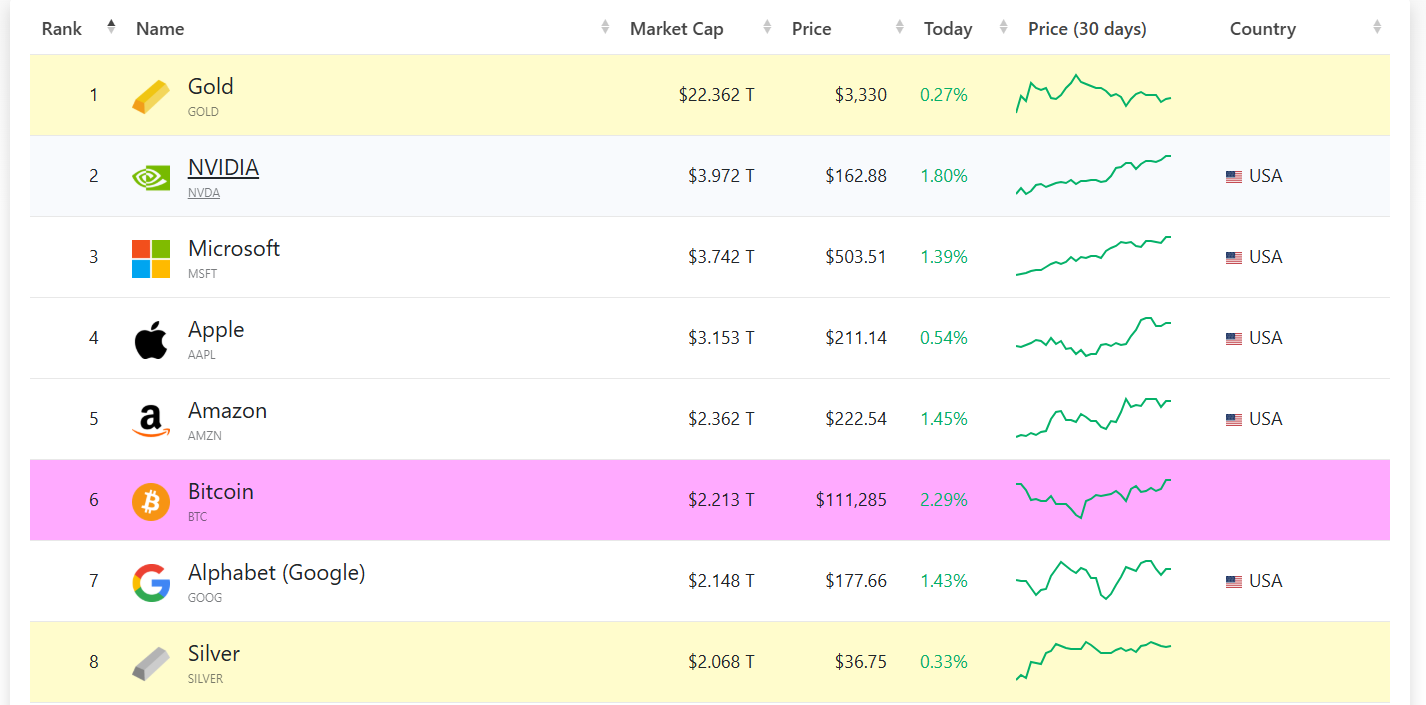Image resolution: width=1426 pixels, height=705 pixels.
Task: Click the Price (30 days) header
Action: coord(1087,29)
